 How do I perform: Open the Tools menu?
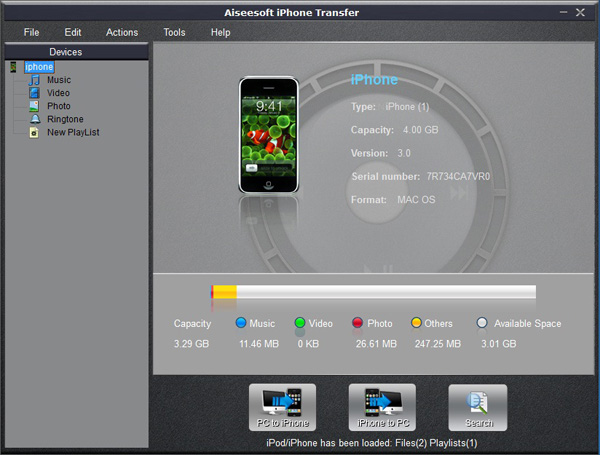pyautogui.click(x=174, y=33)
